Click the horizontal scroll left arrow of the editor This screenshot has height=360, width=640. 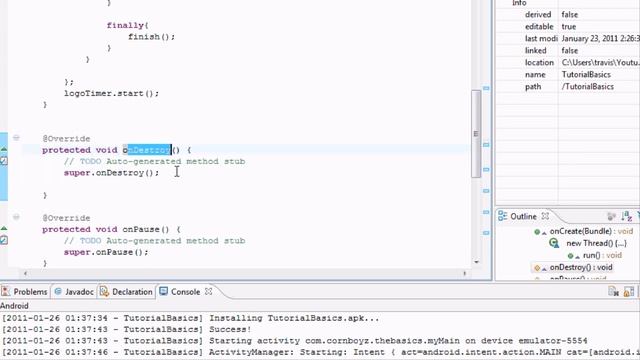tap(25, 273)
